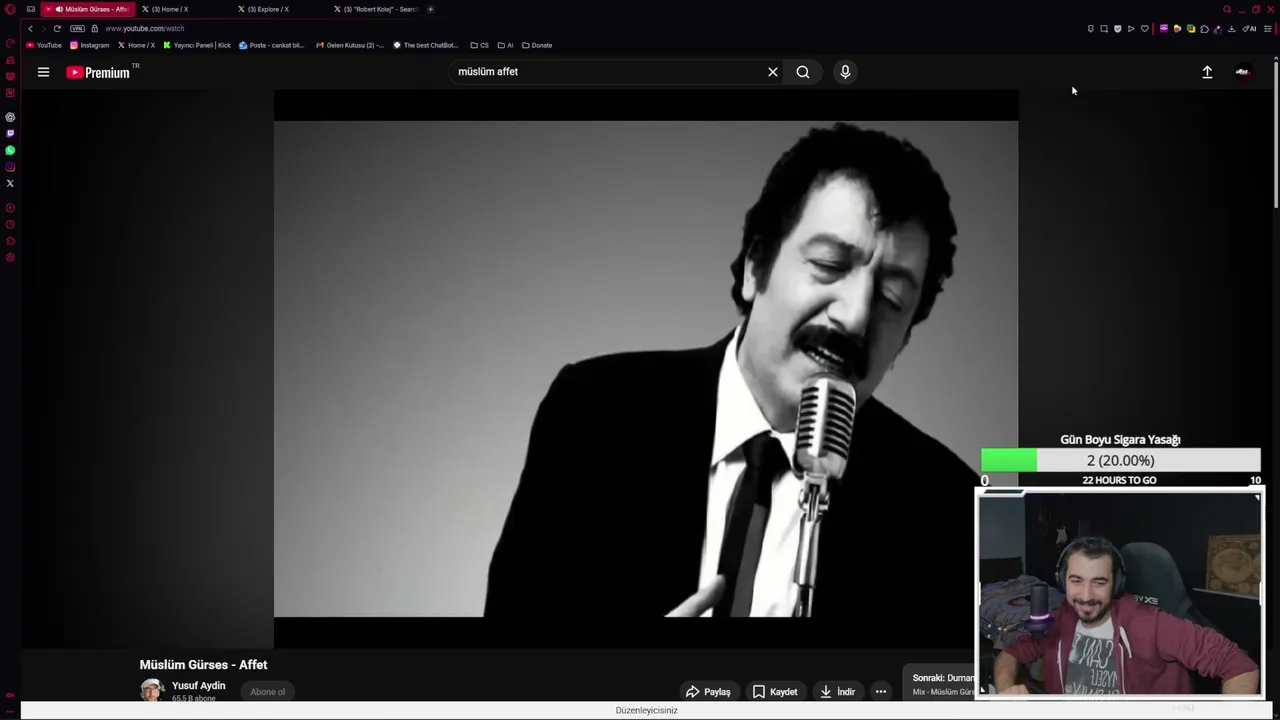Open the Easy Setup sliders menu
This screenshot has height=720, width=1280.
[1267, 29]
